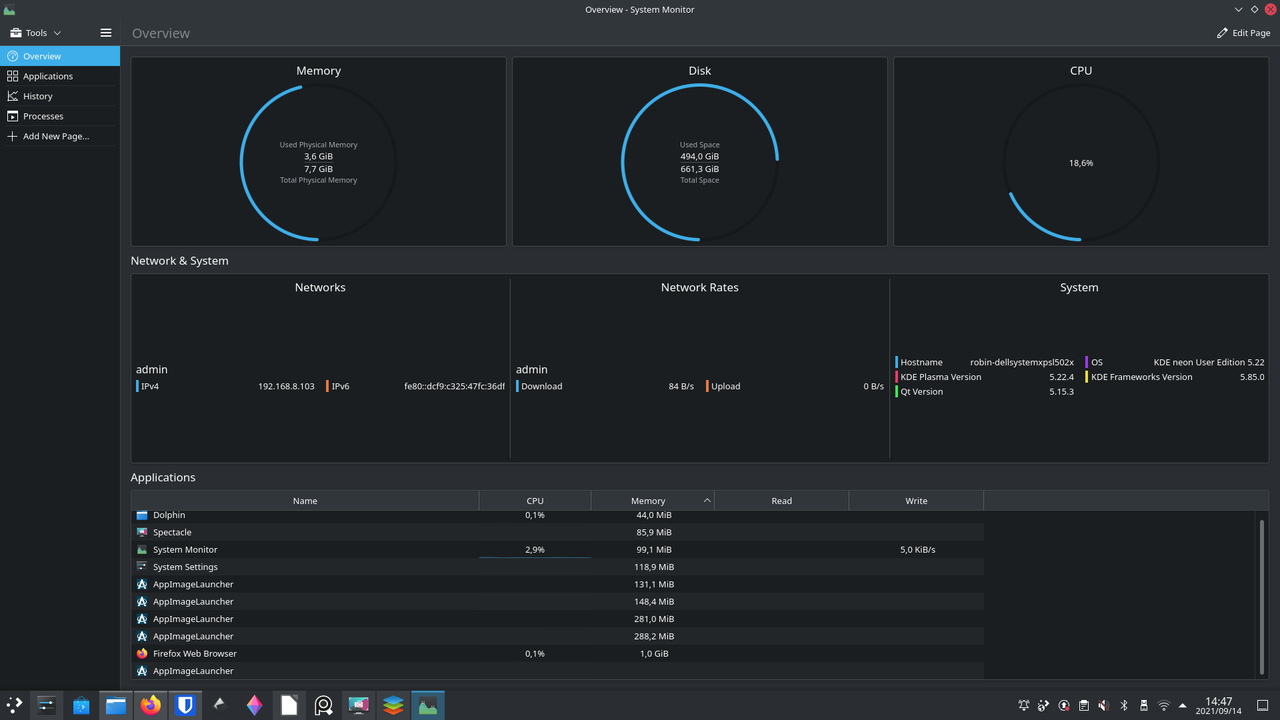The image size is (1280, 720).
Task: Click KDE Frameworks Version 5.85.0 value
Action: coord(1252,377)
